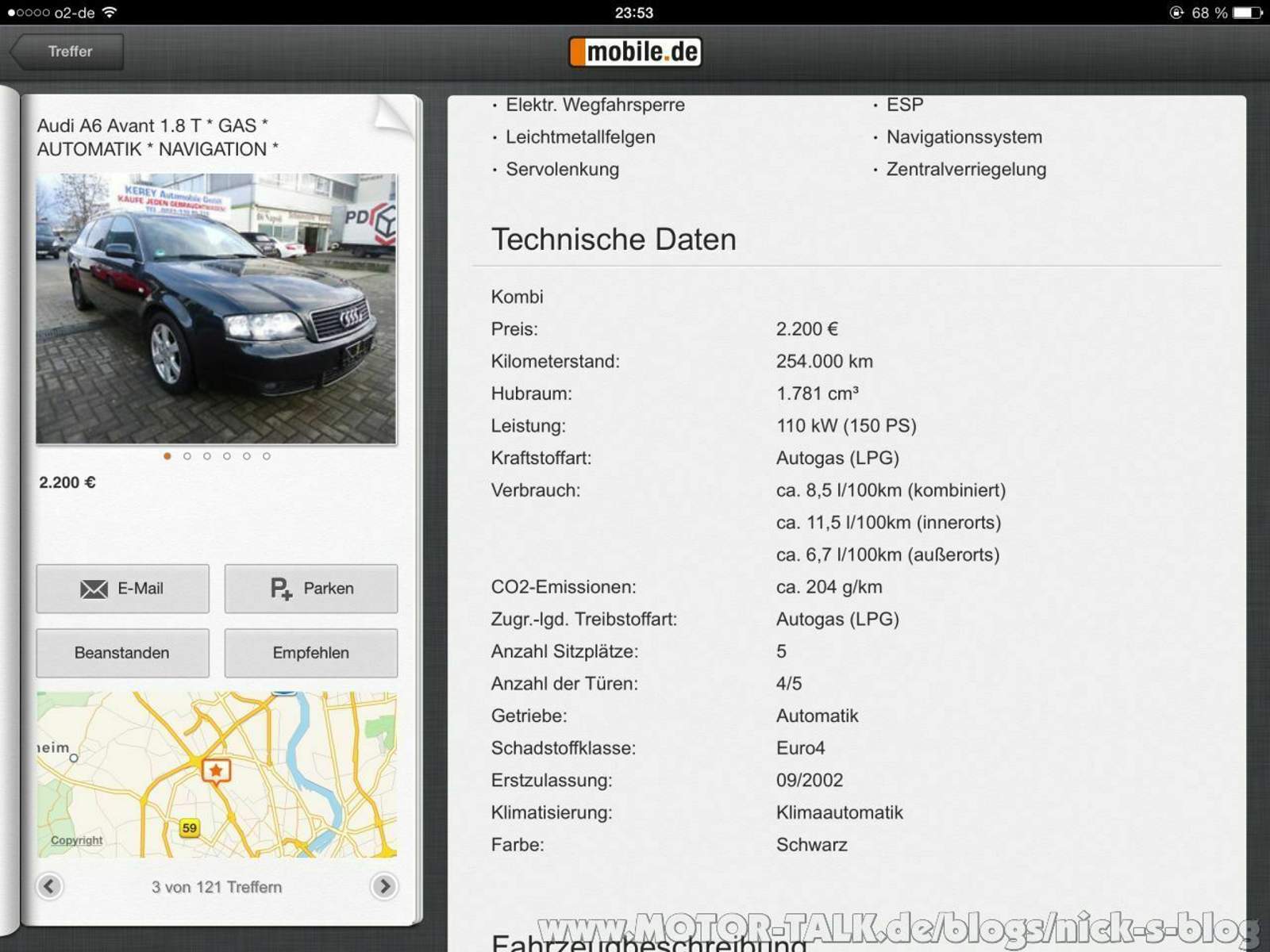Viewport: 1270px width, 952px height.
Task: Open the Audi A6 Avant main photo
Action: coord(216,309)
